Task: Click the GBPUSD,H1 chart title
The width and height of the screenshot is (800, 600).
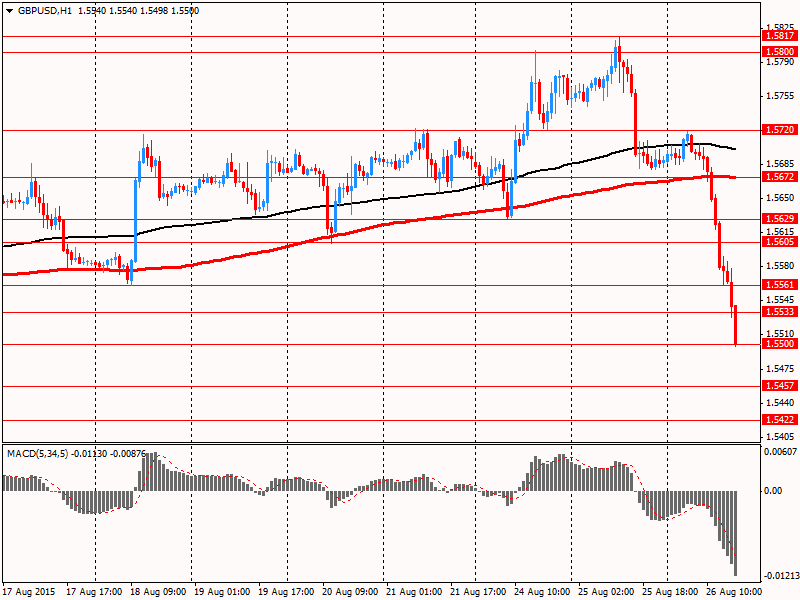Action: [x=44, y=11]
